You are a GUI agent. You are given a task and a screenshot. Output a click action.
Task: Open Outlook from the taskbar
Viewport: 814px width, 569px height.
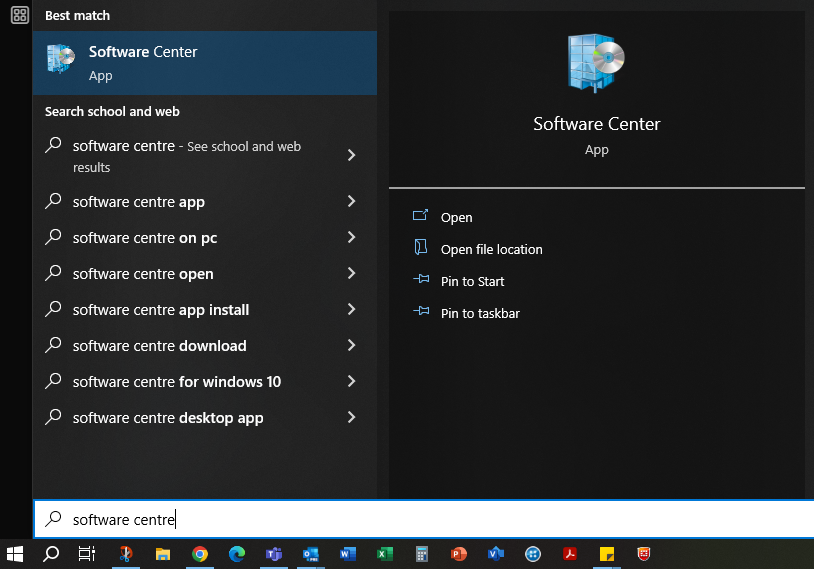coord(310,554)
